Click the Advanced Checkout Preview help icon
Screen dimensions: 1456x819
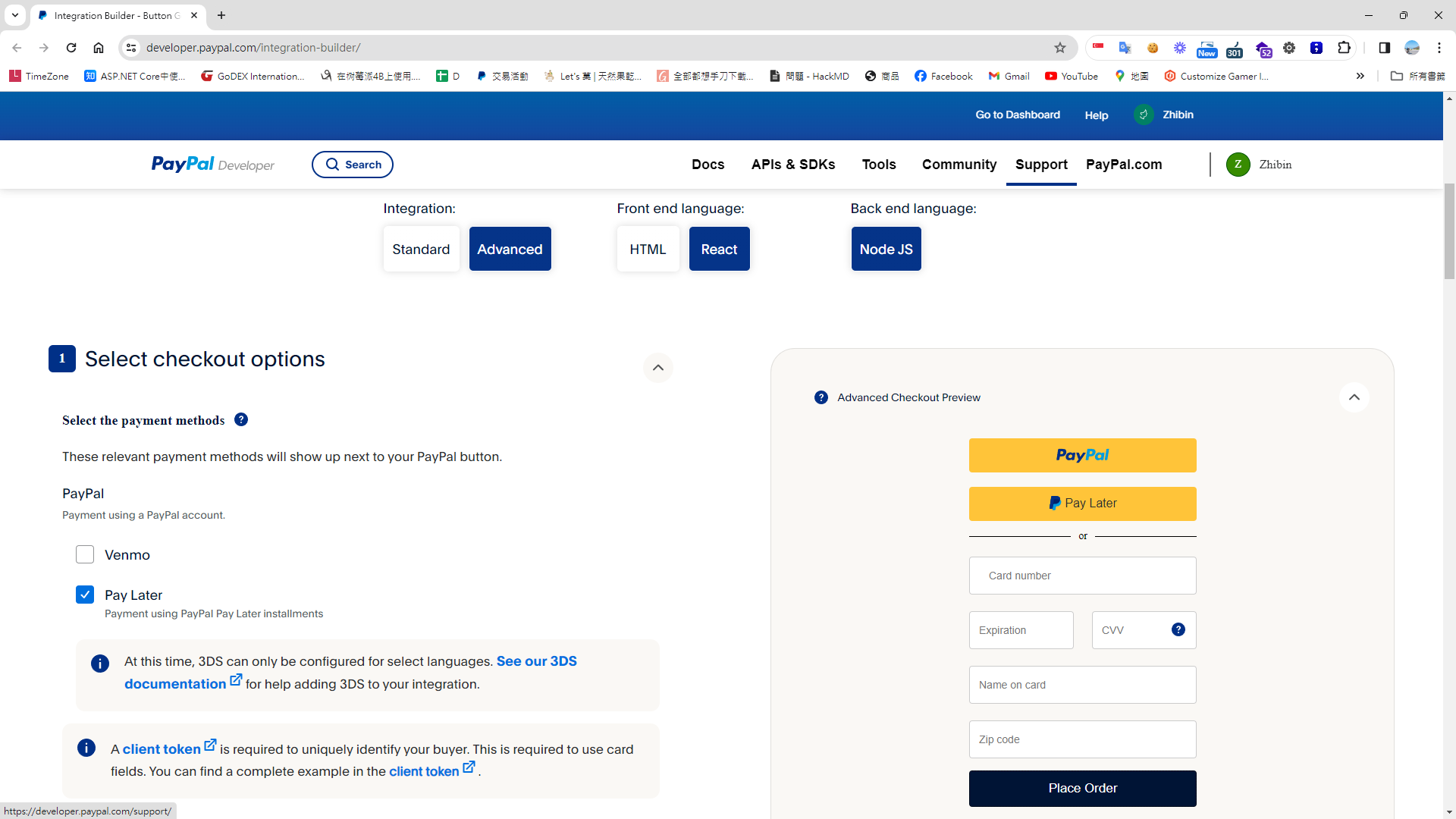tap(821, 397)
